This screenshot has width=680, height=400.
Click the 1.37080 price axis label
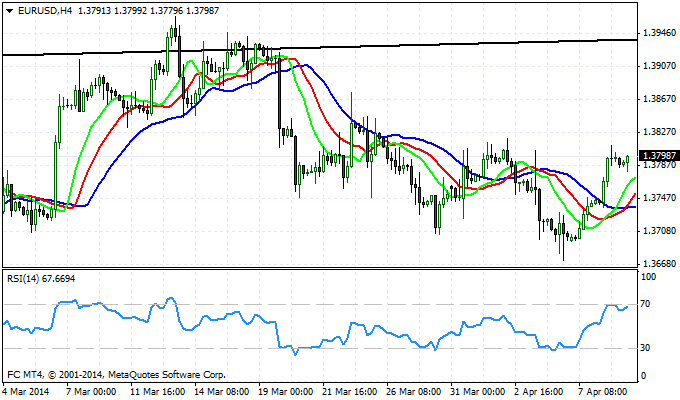coord(659,231)
